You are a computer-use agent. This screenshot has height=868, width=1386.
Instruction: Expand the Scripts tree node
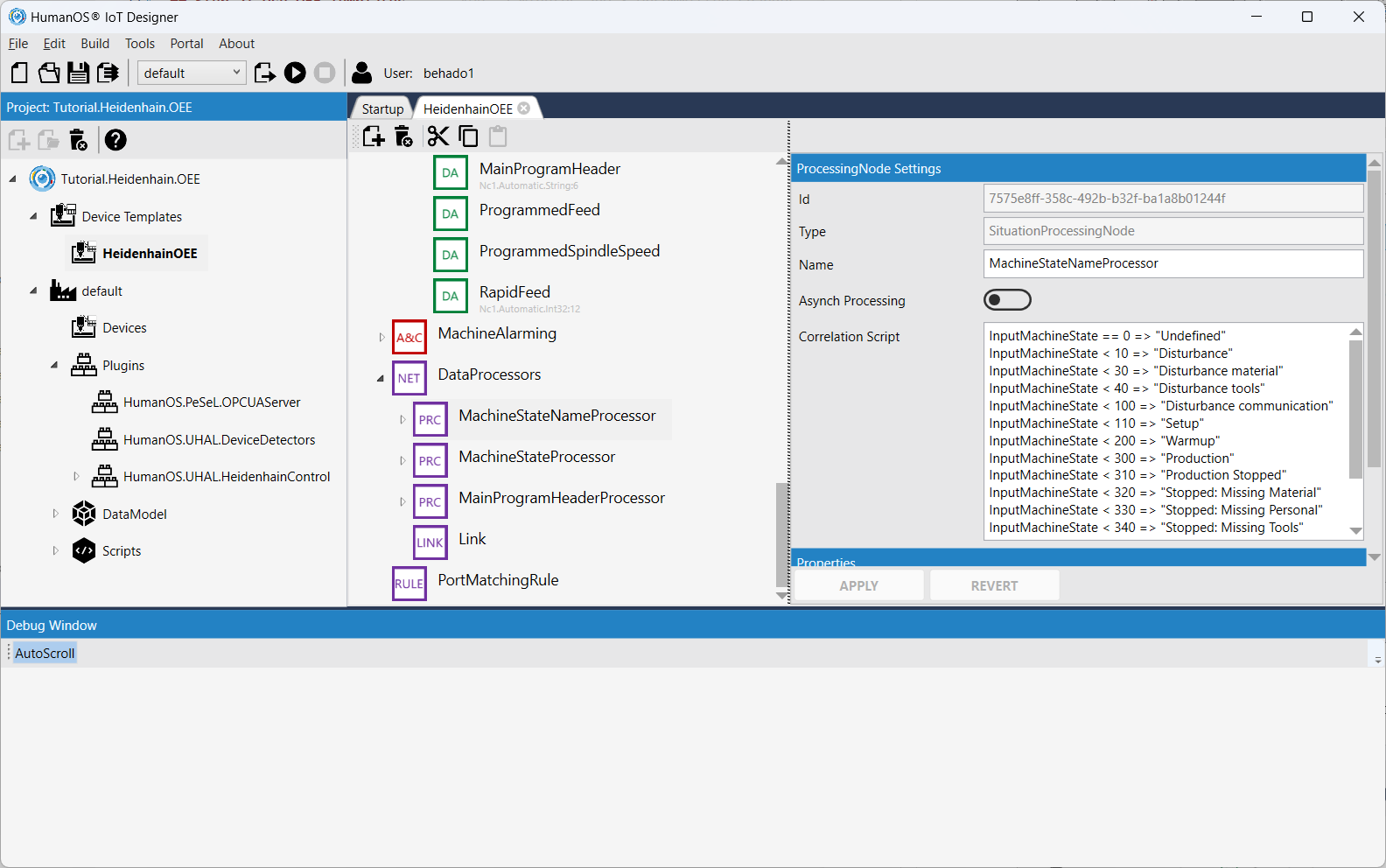(x=55, y=551)
